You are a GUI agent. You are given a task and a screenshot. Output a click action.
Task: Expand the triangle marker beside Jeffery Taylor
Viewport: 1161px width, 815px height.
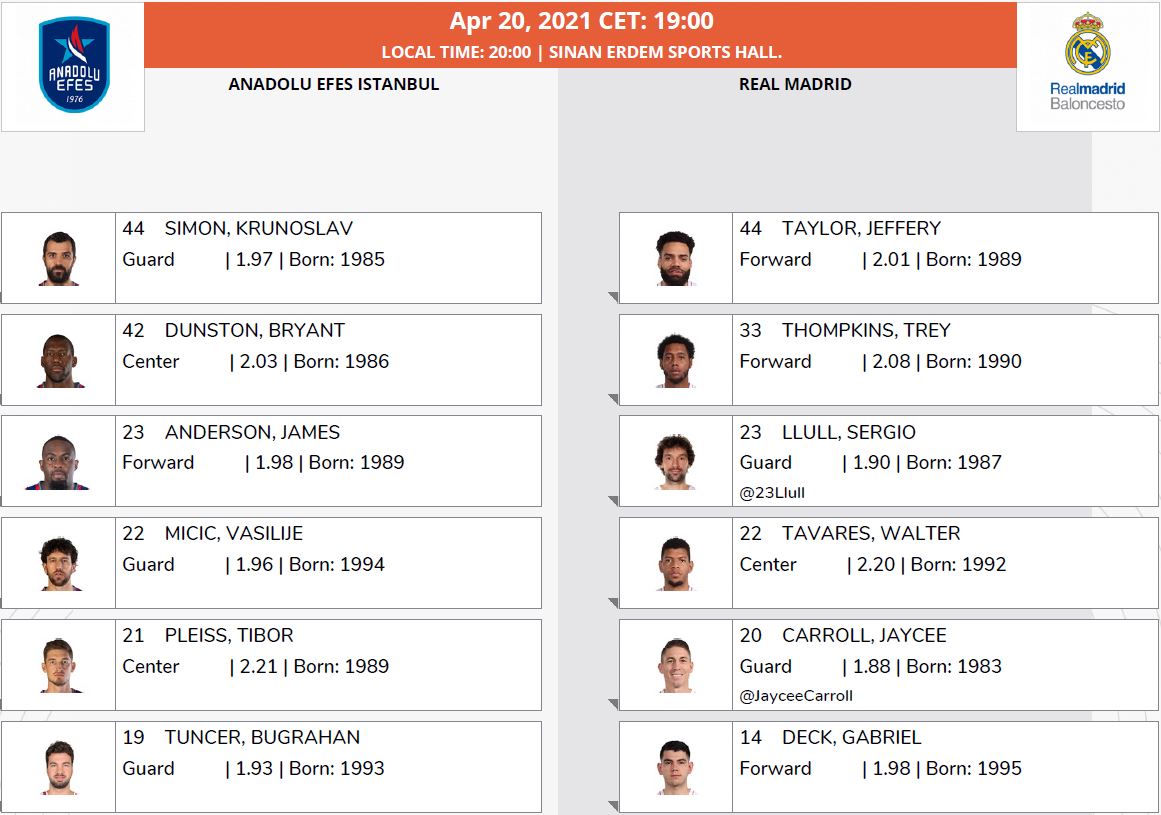tap(613, 298)
